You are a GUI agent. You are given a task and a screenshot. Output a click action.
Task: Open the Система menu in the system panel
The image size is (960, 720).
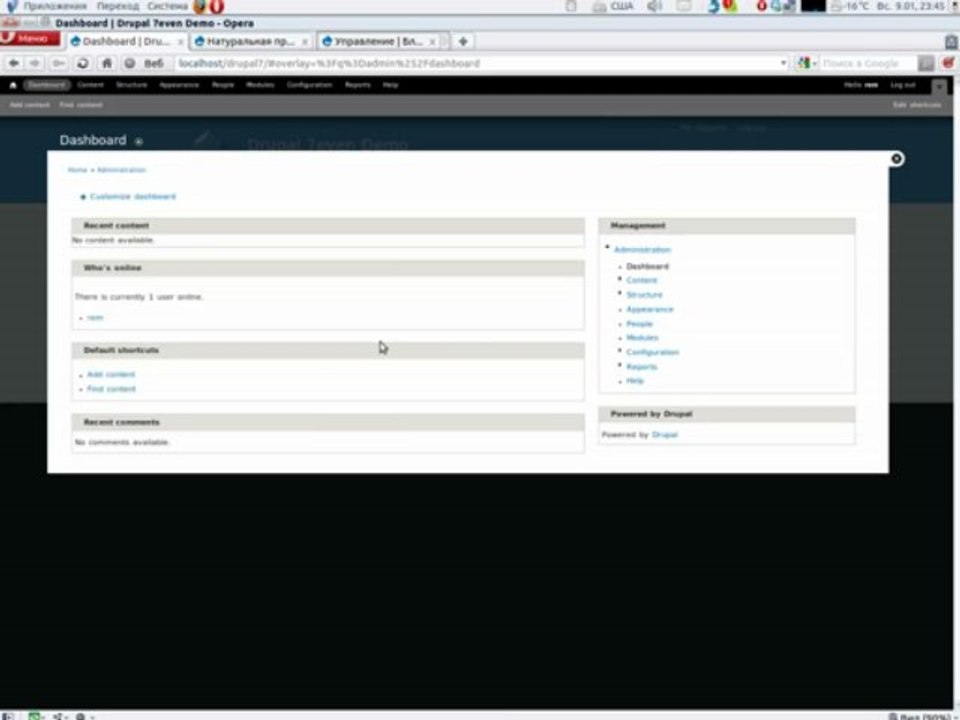click(167, 6)
